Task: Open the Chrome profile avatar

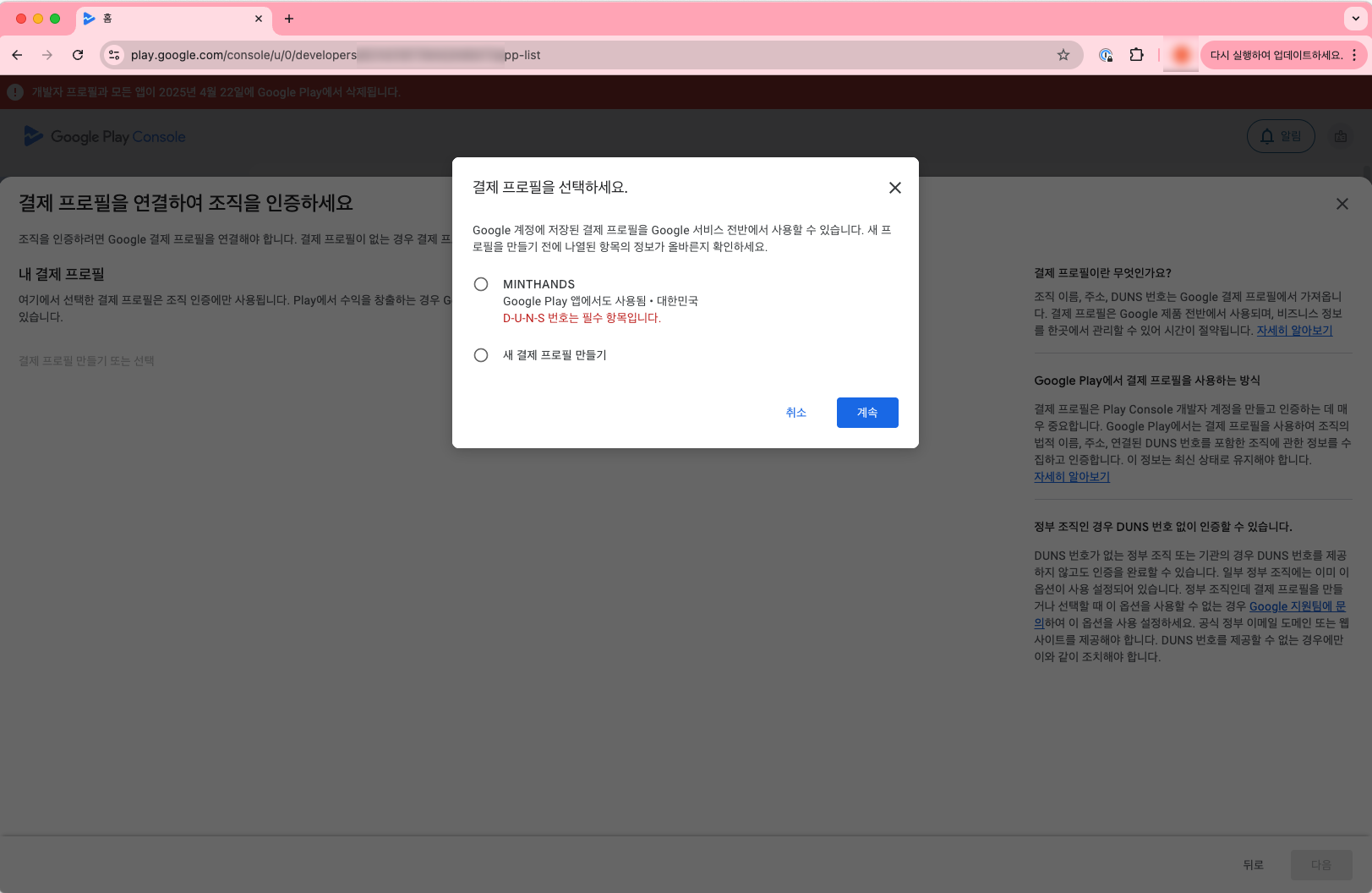Action: pyautogui.click(x=1181, y=55)
